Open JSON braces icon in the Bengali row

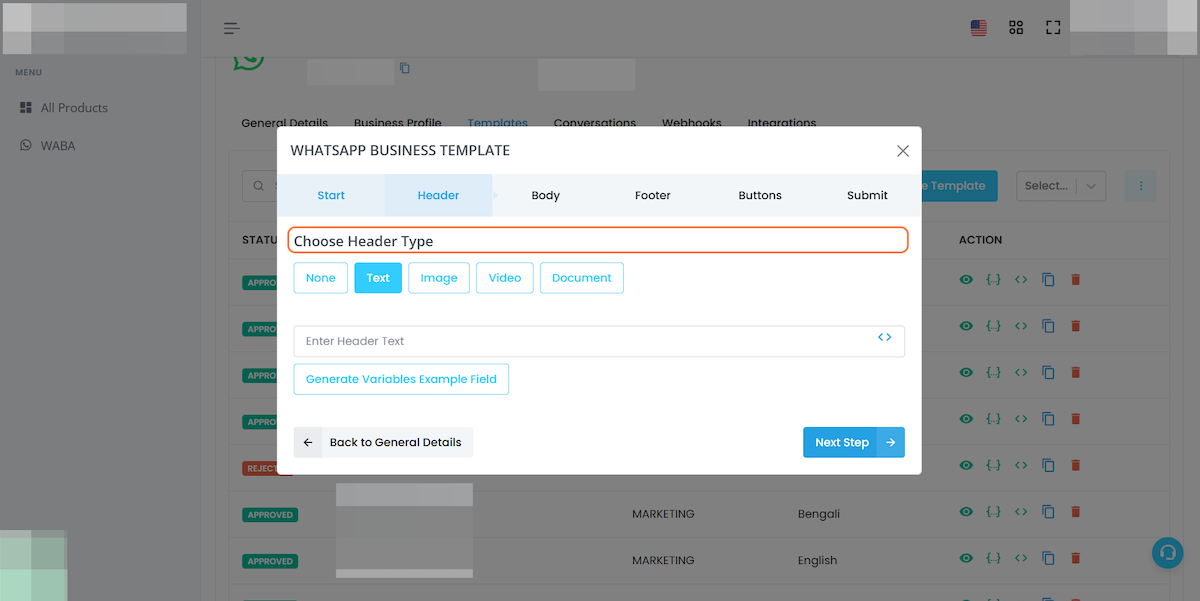pos(993,512)
